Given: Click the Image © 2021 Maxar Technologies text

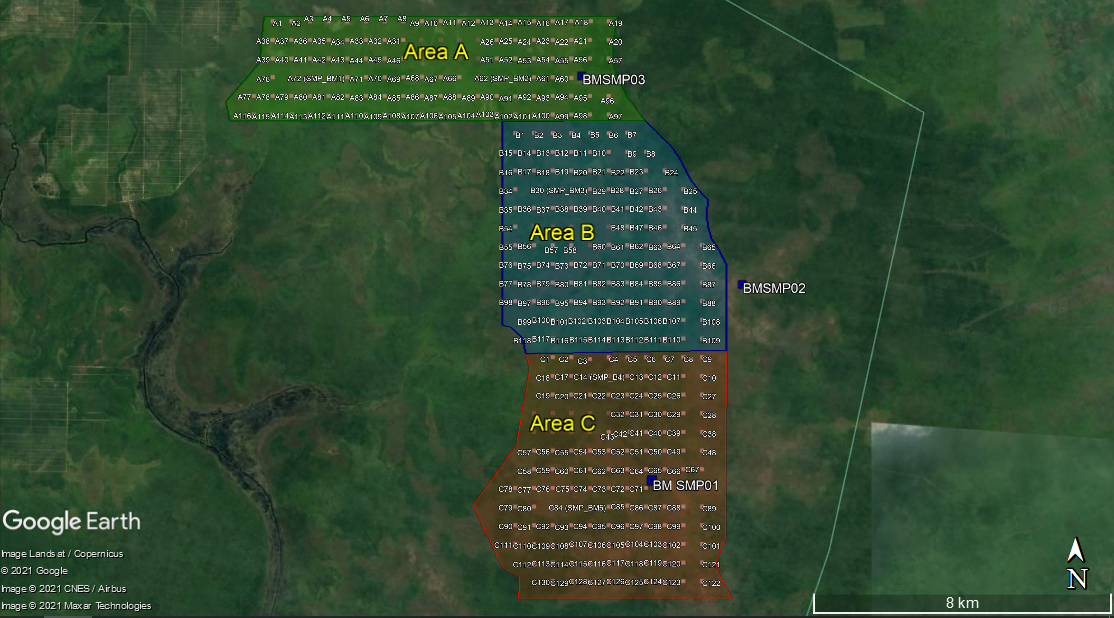Looking at the screenshot, I should [x=76, y=605].
